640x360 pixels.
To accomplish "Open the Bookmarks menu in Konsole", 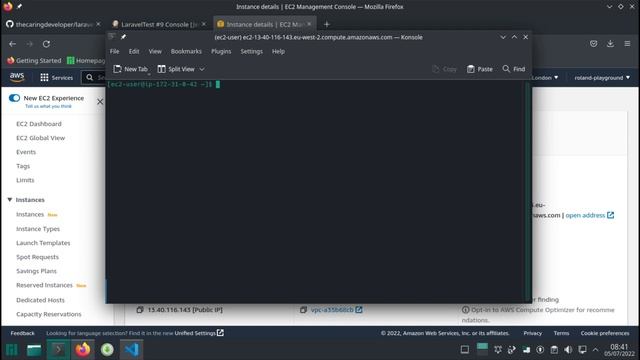I will point(186,51).
